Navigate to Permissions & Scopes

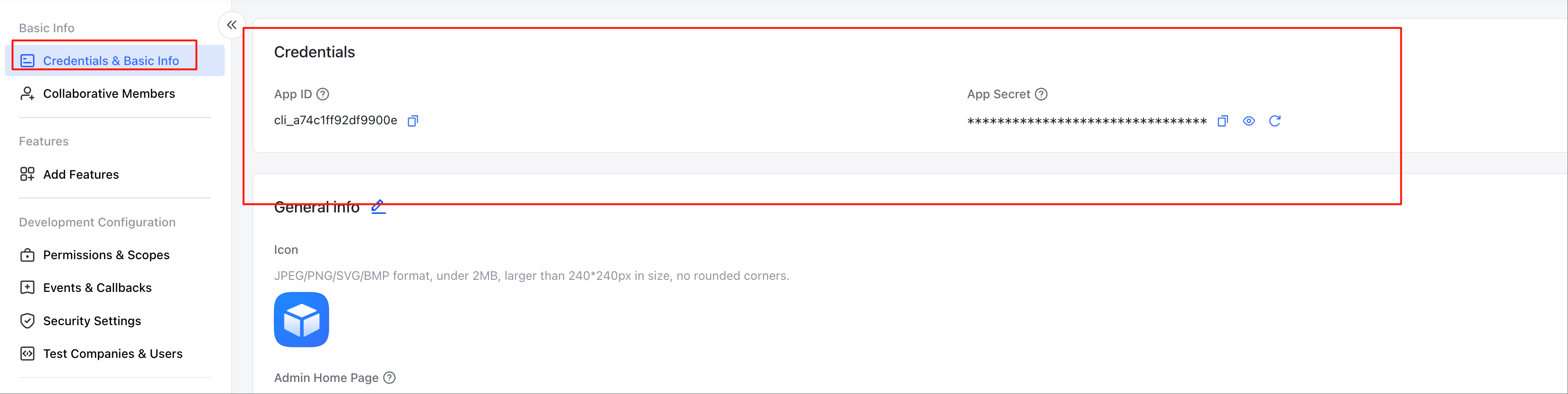pyautogui.click(x=106, y=255)
